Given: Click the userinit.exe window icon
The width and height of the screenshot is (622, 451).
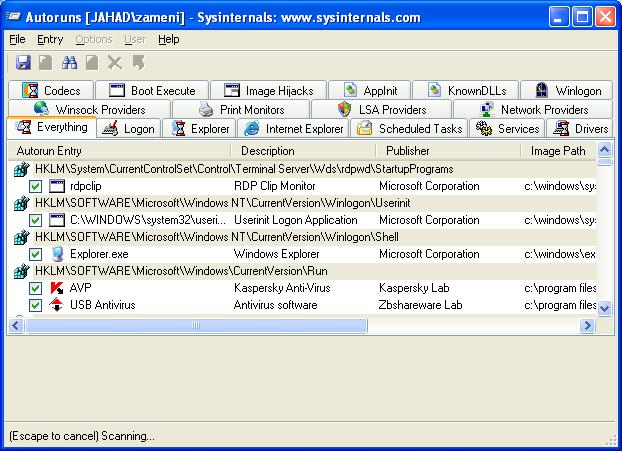Looking at the screenshot, I should point(57,220).
